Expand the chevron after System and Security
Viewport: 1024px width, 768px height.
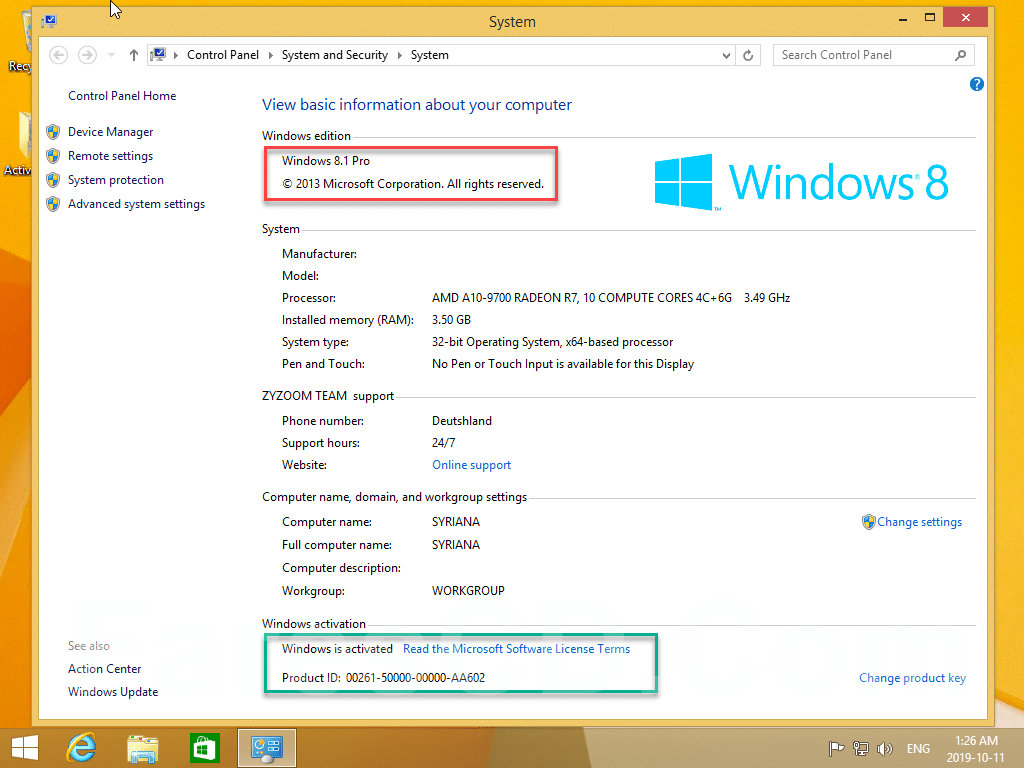tap(400, 56)
